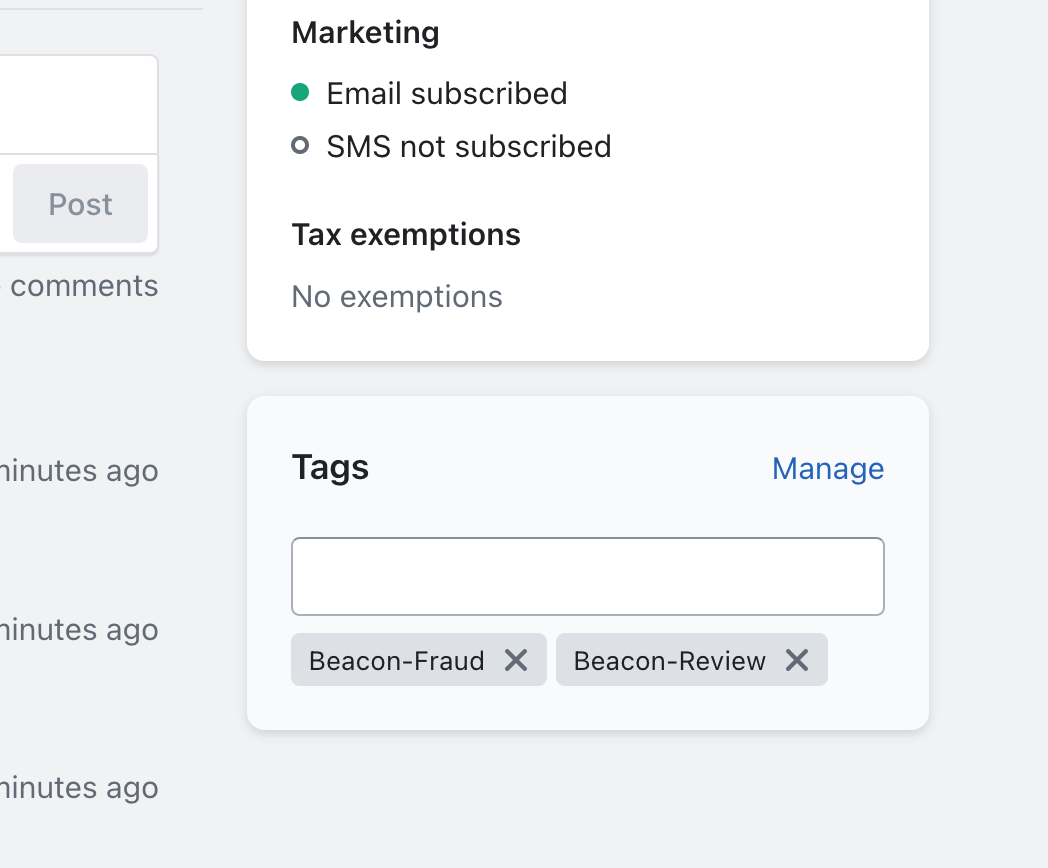Focus the Tags input field
This screenshot has height=868, width=1048.
point(588,577)
